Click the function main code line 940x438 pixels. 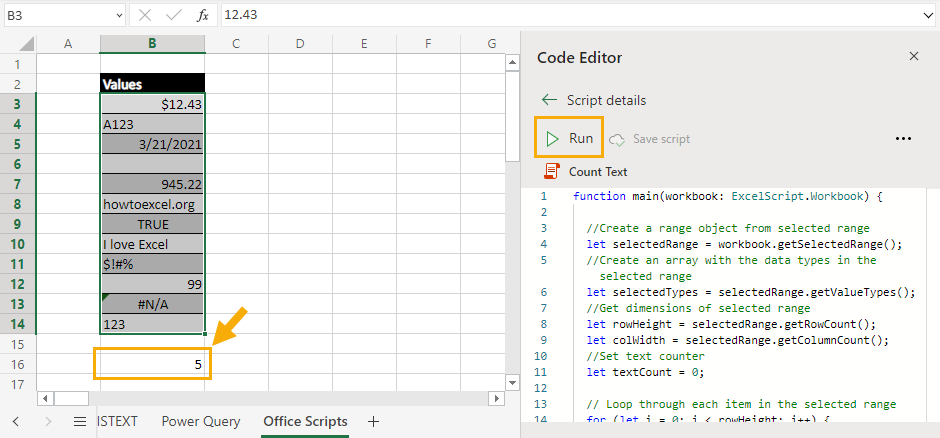click(x=728, y=196)
